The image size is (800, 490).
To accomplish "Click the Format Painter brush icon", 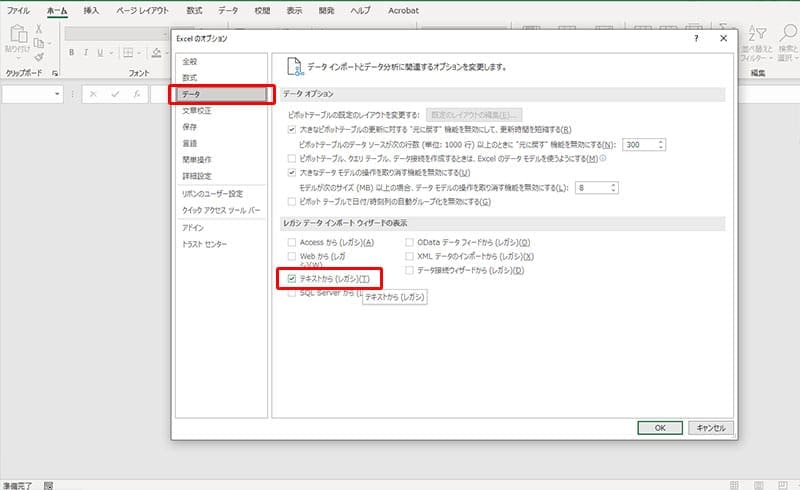I will (41, 59).
